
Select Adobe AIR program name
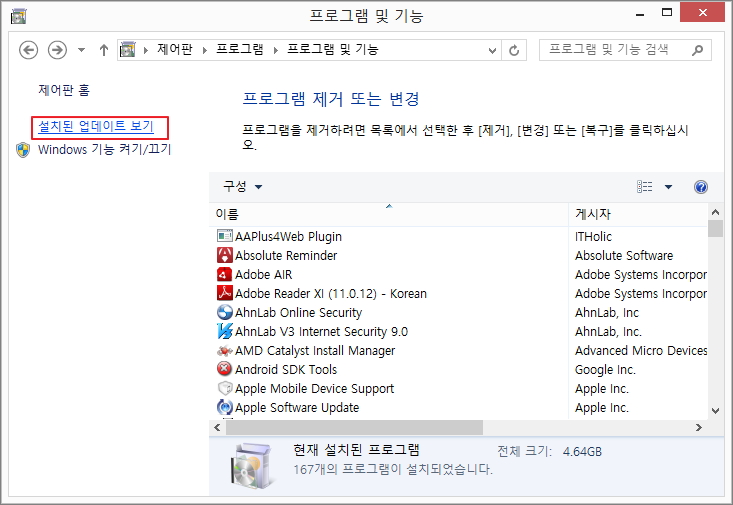coord(263,274)
